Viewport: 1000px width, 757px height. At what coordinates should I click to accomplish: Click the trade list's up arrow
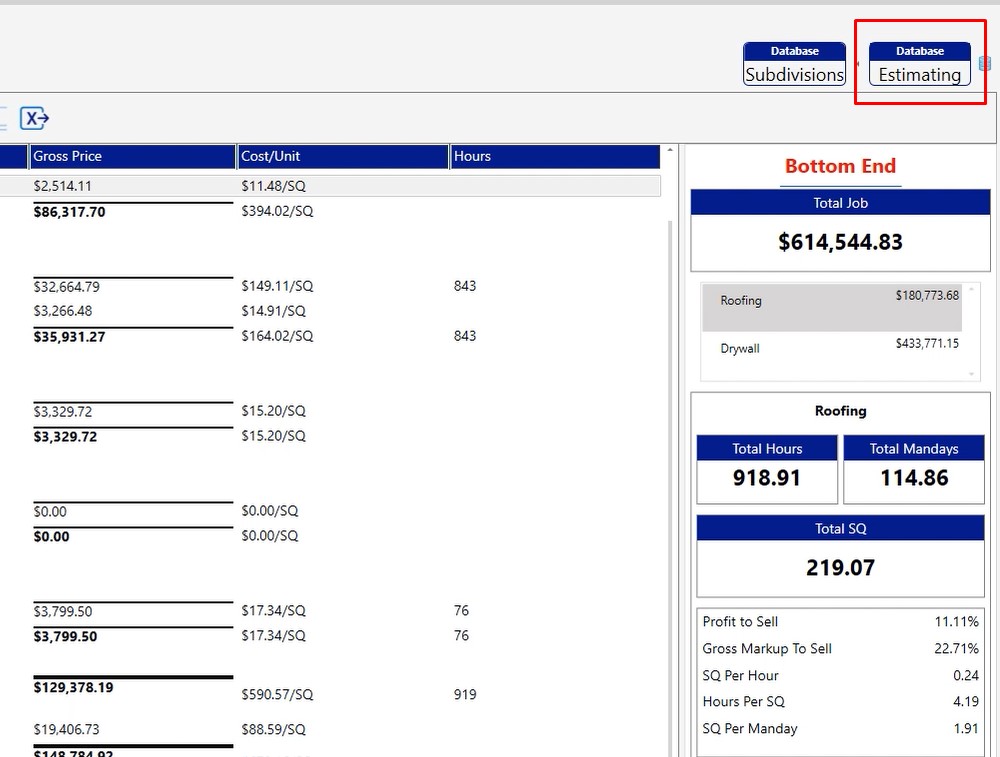click(x=970, y=289)
